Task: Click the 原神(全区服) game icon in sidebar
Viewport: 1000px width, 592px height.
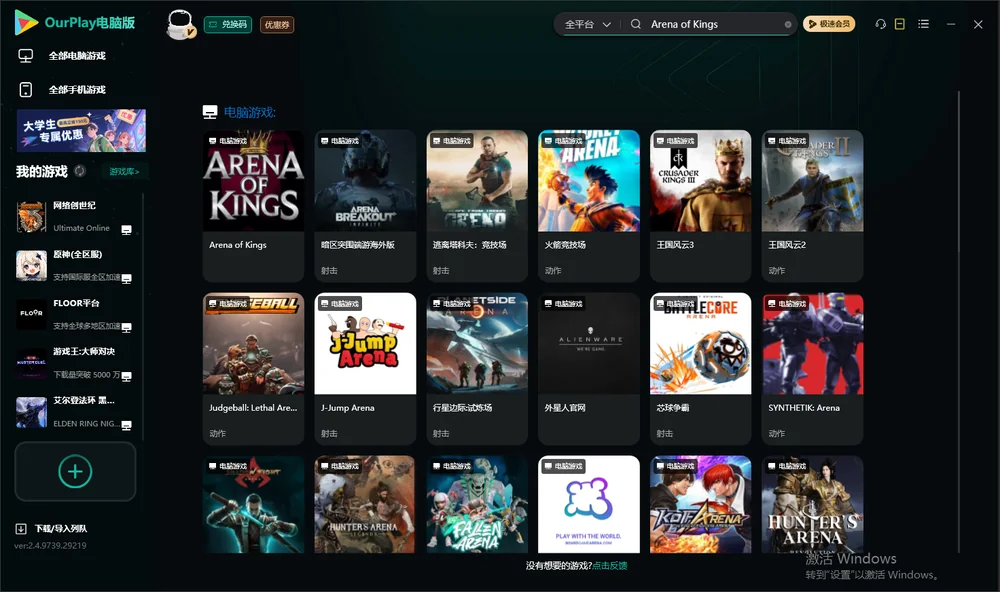Action: tap(31, 265)
